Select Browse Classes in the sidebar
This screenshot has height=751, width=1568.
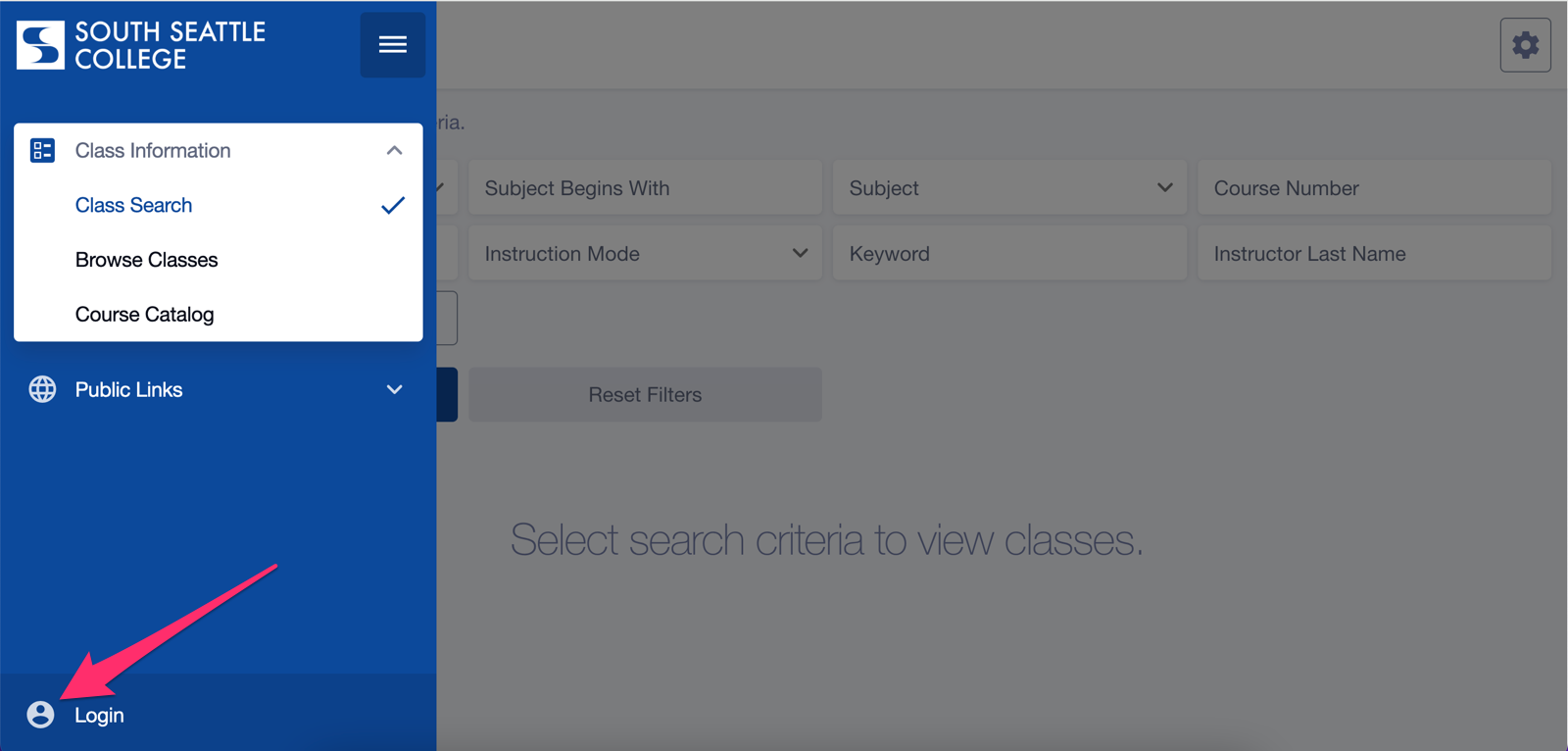click(146, 260)
